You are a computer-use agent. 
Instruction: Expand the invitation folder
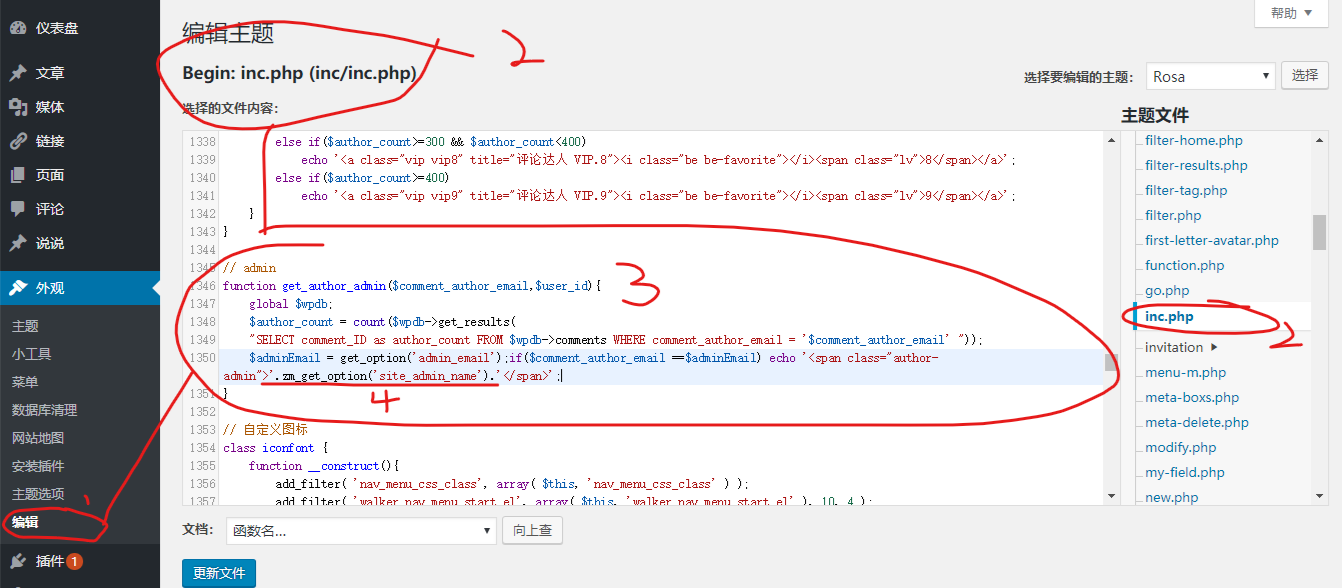(1214, 348)
